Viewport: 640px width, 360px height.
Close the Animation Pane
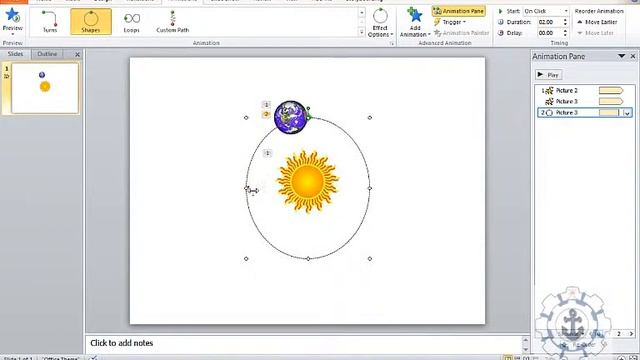point(633,56)
